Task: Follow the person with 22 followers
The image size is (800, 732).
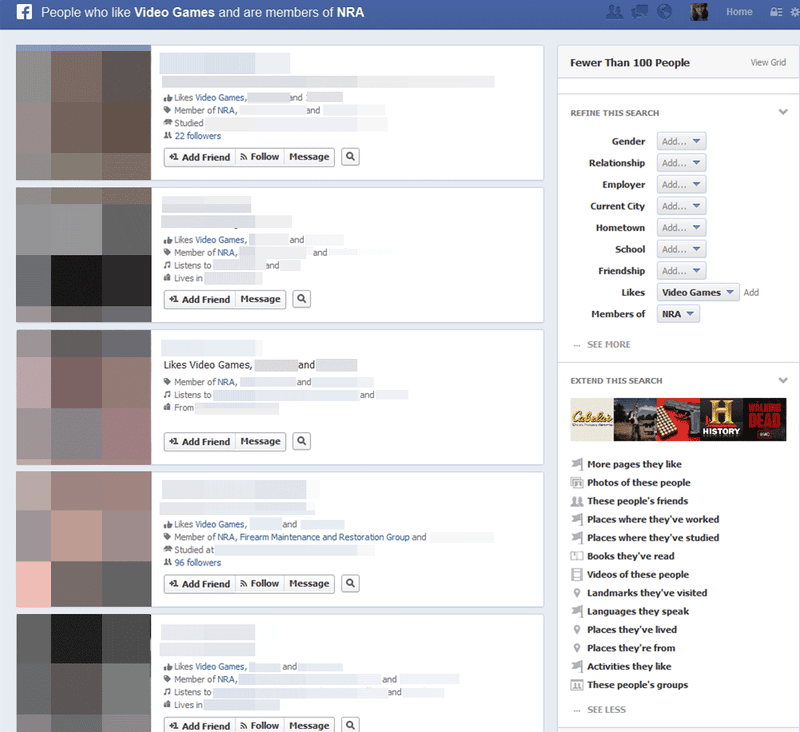Action: pos(259,157)
